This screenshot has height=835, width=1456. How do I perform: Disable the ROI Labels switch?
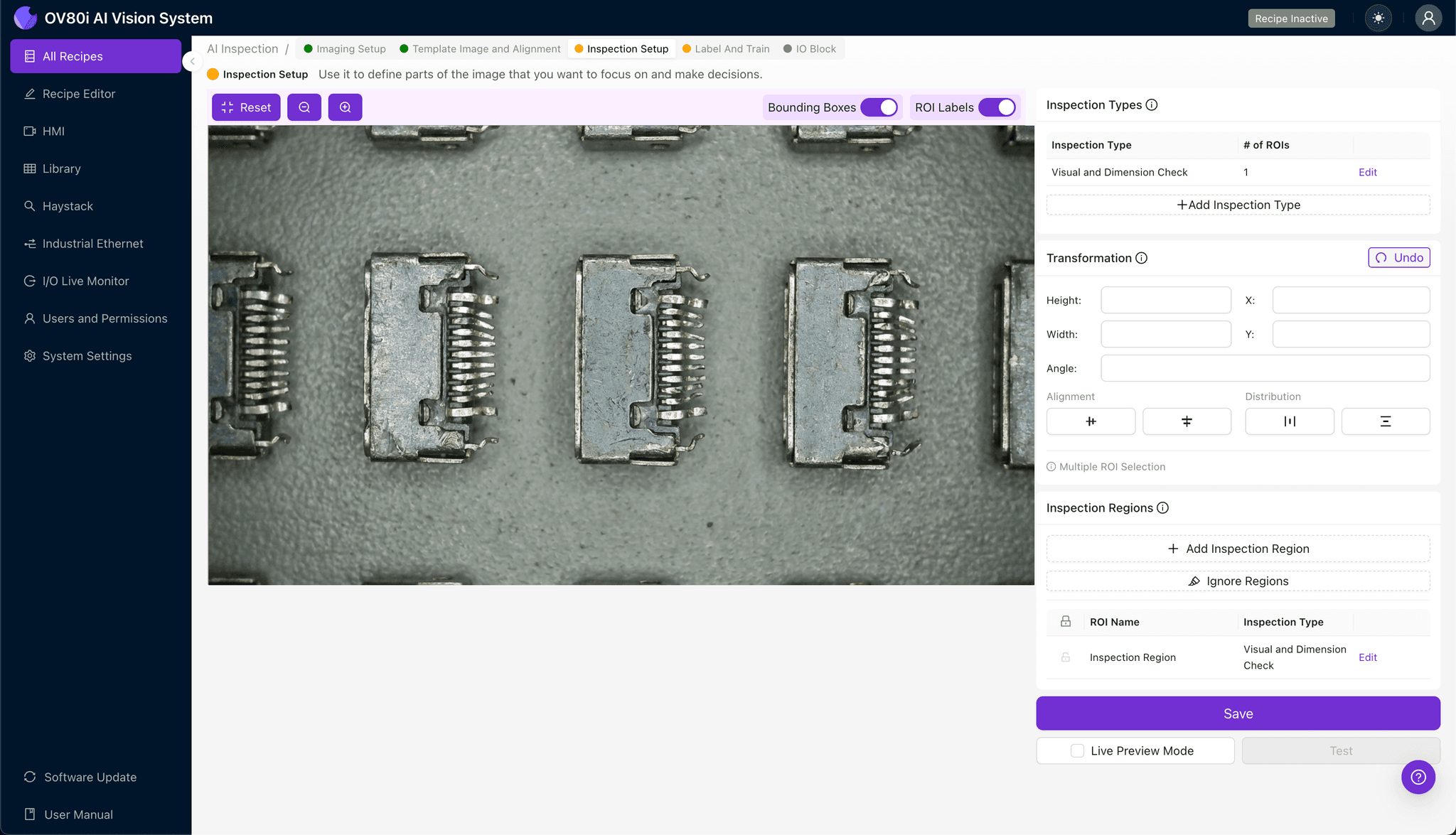(x=997, y=107)
